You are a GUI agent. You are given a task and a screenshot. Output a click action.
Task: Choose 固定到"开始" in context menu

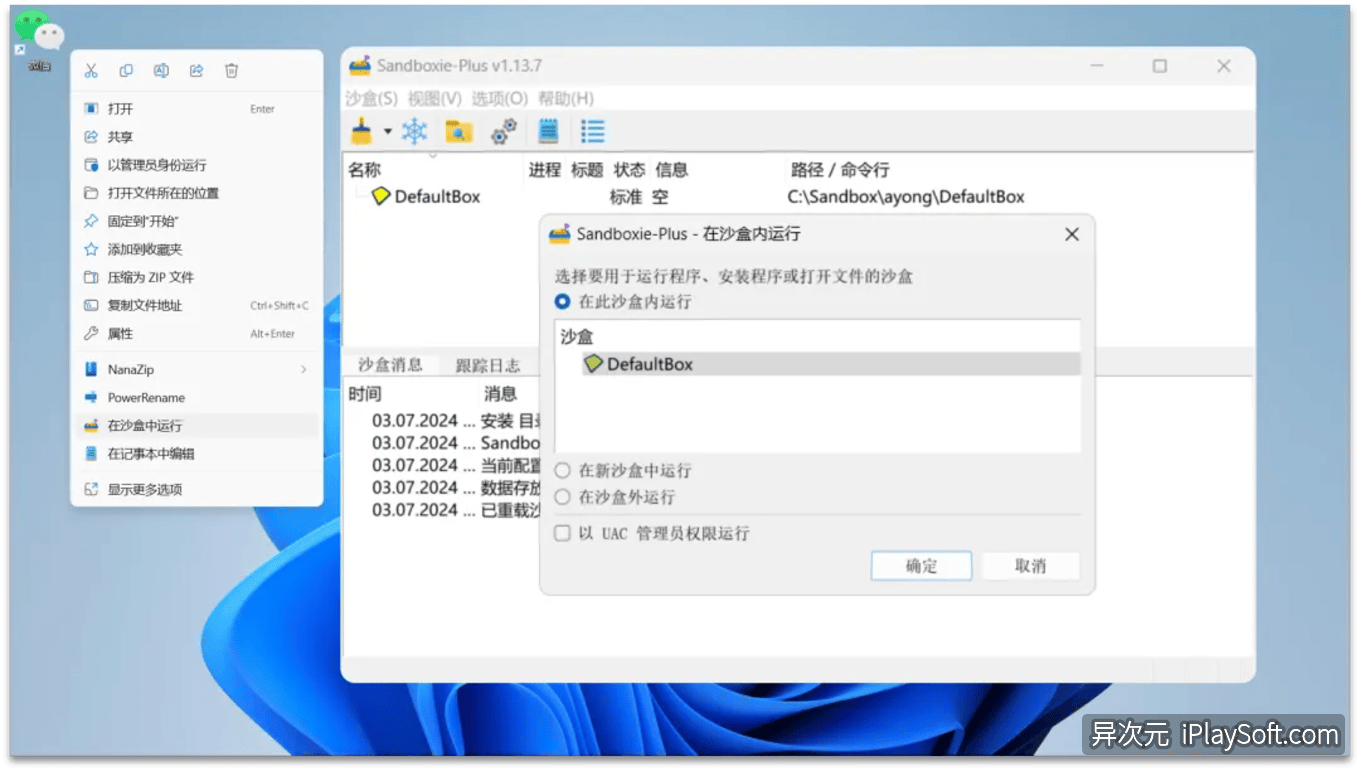(x=196, y=221)
